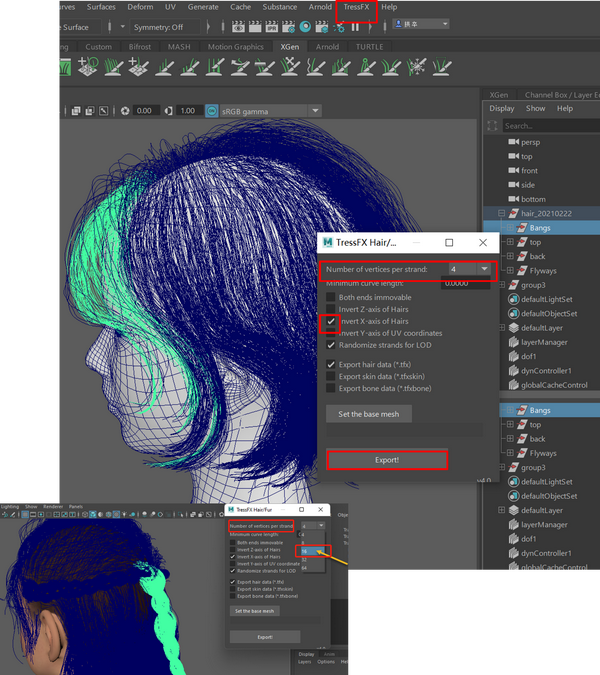Image resolution: width=600 pixels, height=675 pixels.
Task: Click Set the base mesh in large dialog
Action: point(368,414)
